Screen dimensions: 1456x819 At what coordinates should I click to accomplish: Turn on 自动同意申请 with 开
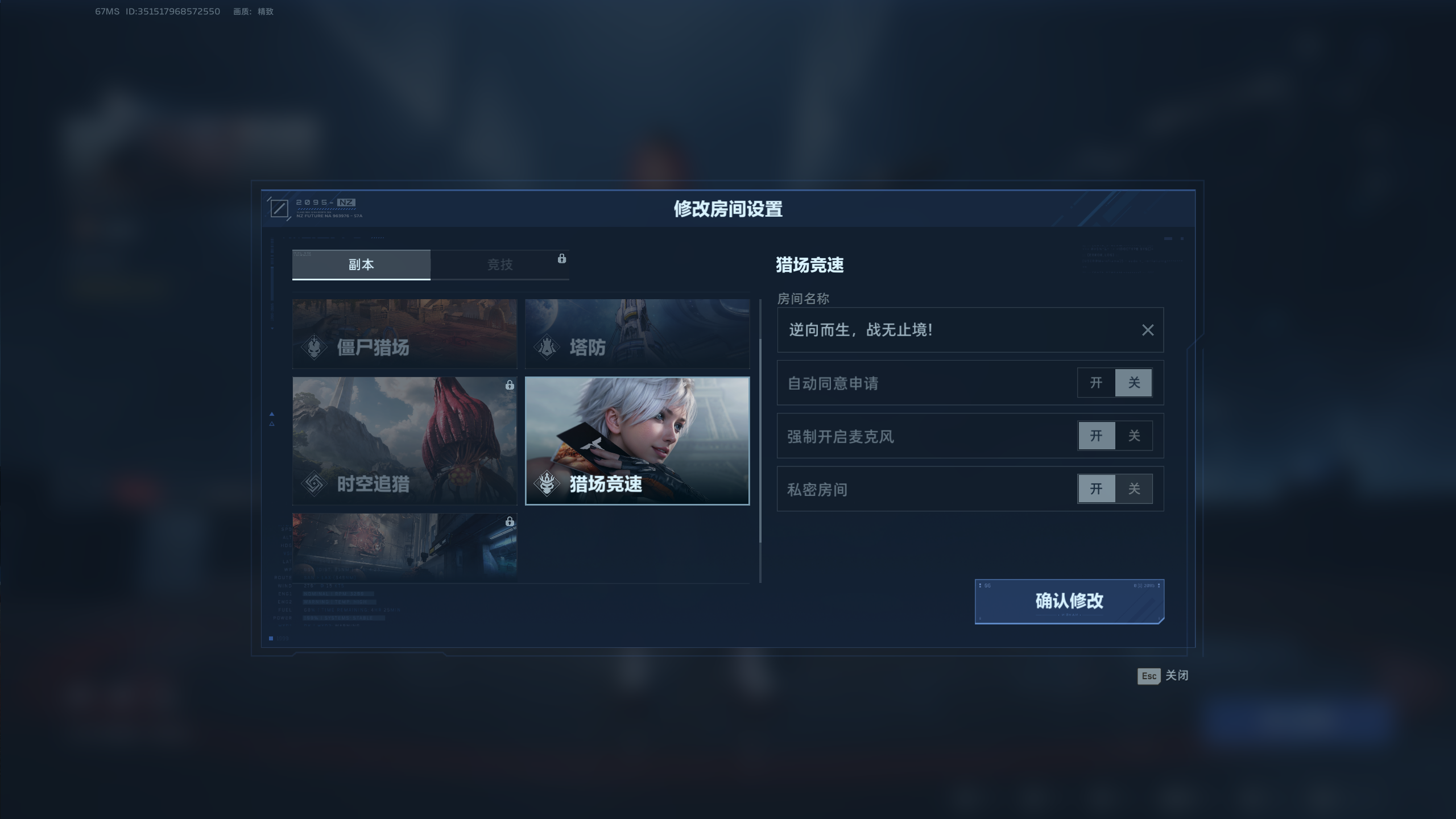[x=1096, y=382]
